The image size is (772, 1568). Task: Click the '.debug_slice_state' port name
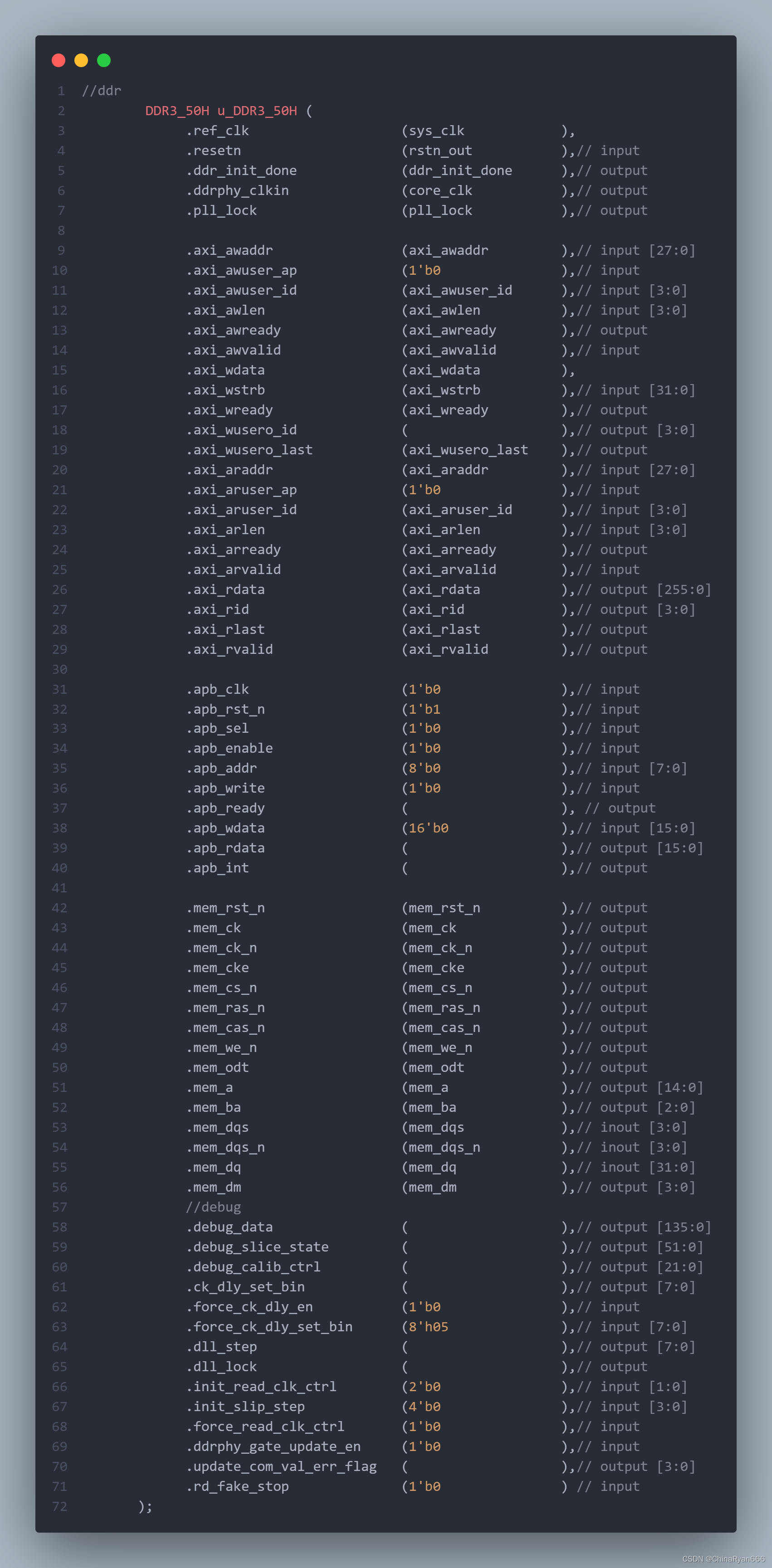click(x=257, y=1248)
